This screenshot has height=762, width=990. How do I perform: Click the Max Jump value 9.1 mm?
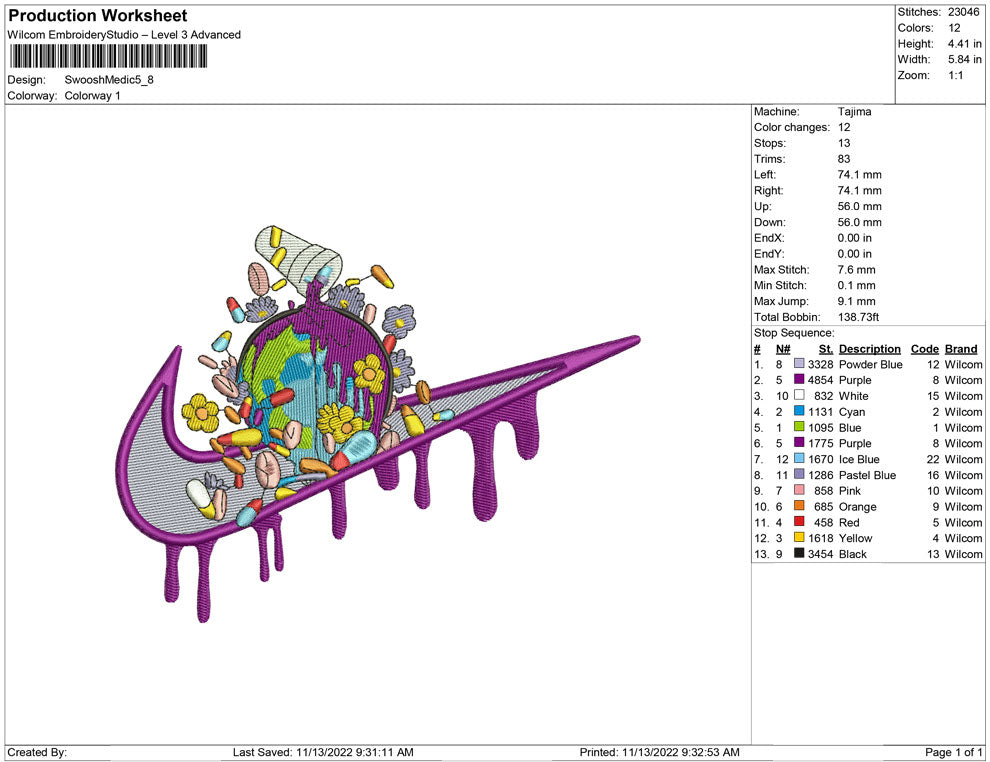coord(857,301)
